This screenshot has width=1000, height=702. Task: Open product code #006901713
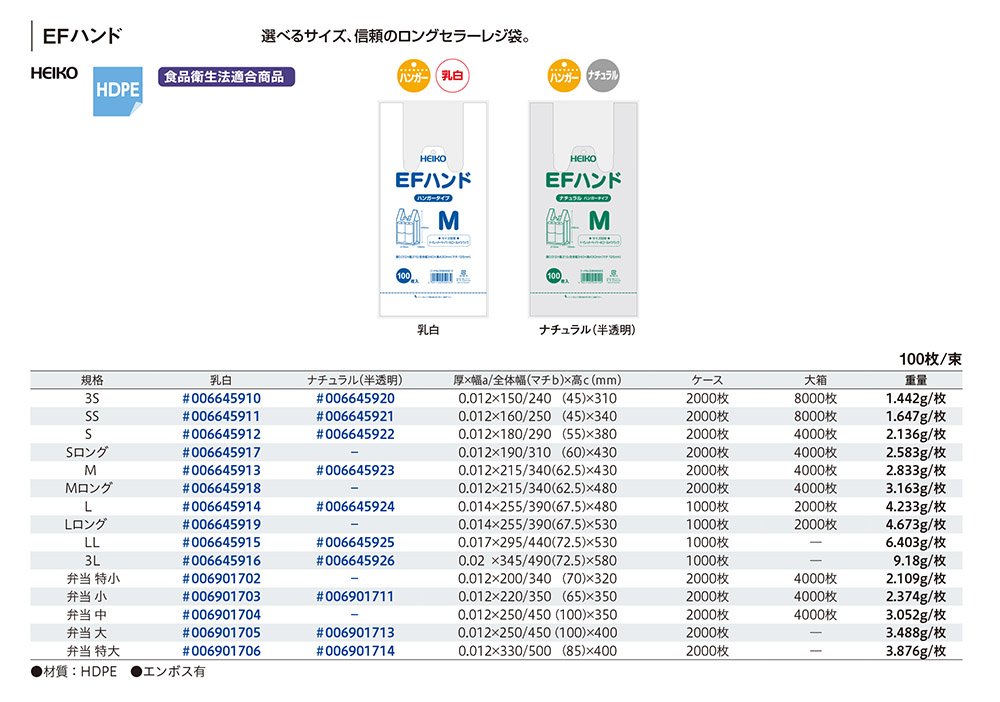pos(355,633)
